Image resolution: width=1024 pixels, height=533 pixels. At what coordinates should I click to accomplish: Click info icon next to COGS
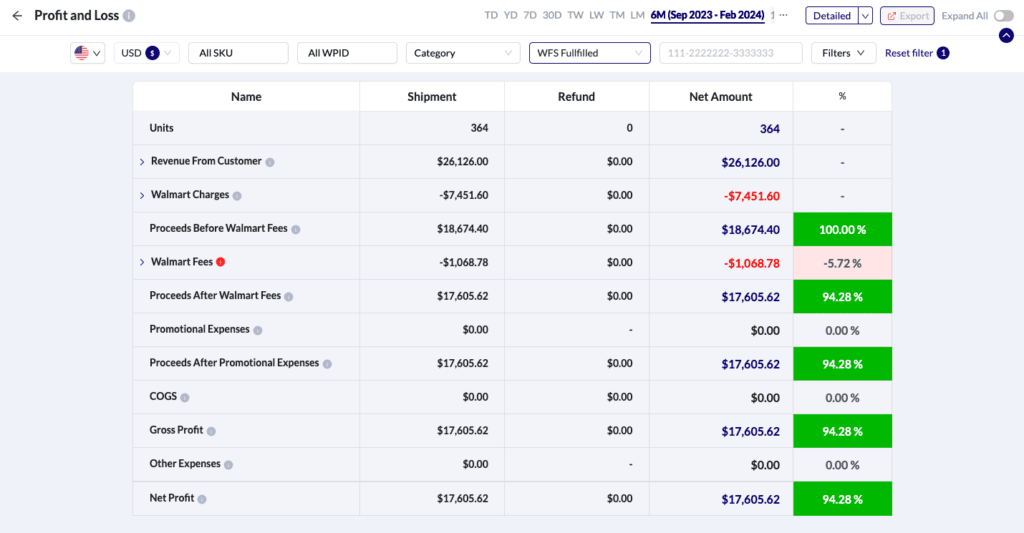pos(185,397)
